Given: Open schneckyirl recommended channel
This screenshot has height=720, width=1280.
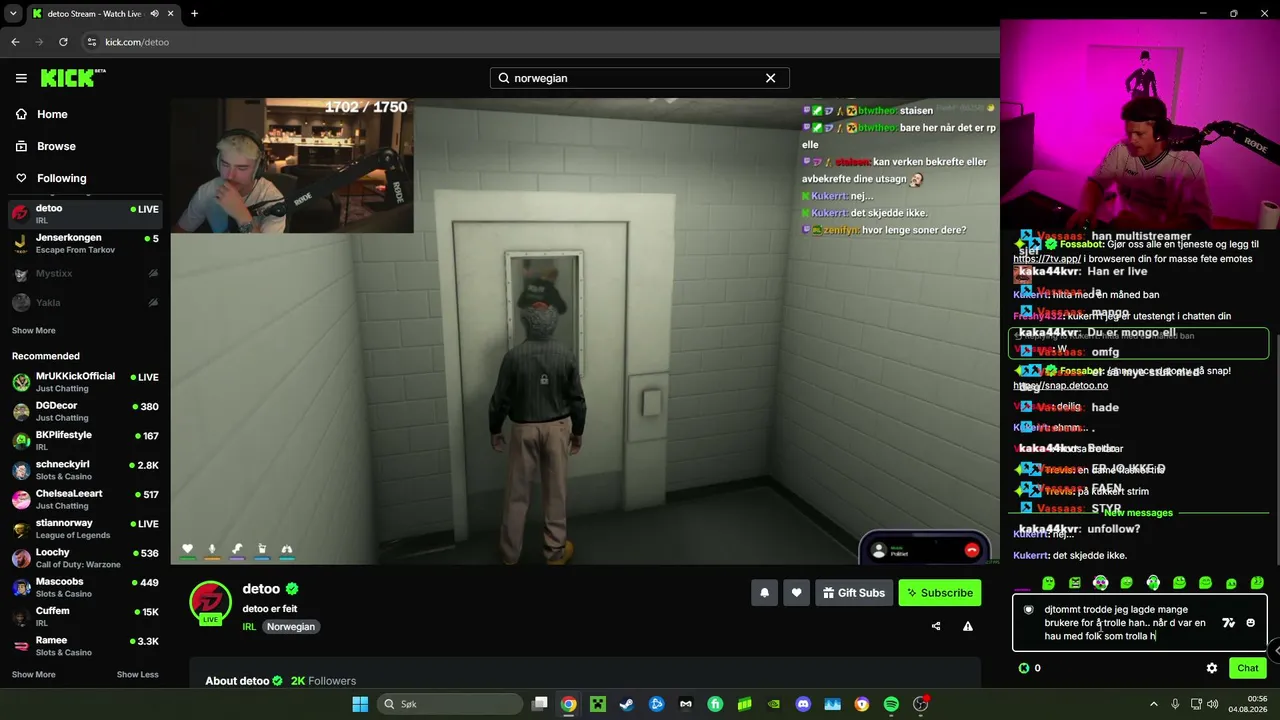Looking at the screenshot, I should (85, 470).
